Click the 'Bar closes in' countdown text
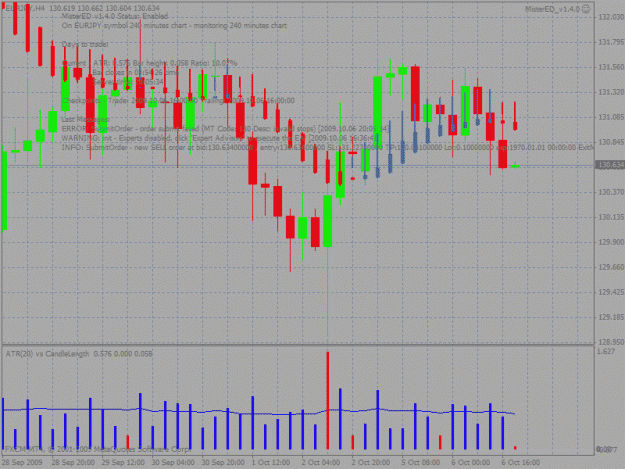Viewport: 625px width, 469px height. 135,73
